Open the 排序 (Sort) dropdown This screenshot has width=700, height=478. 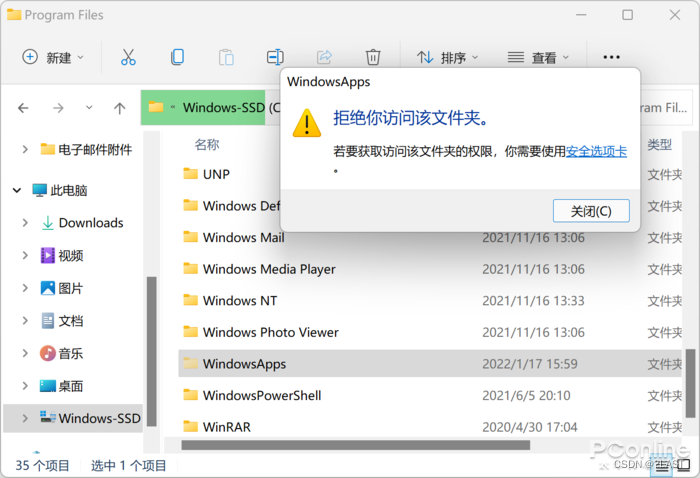click(447, 57)
